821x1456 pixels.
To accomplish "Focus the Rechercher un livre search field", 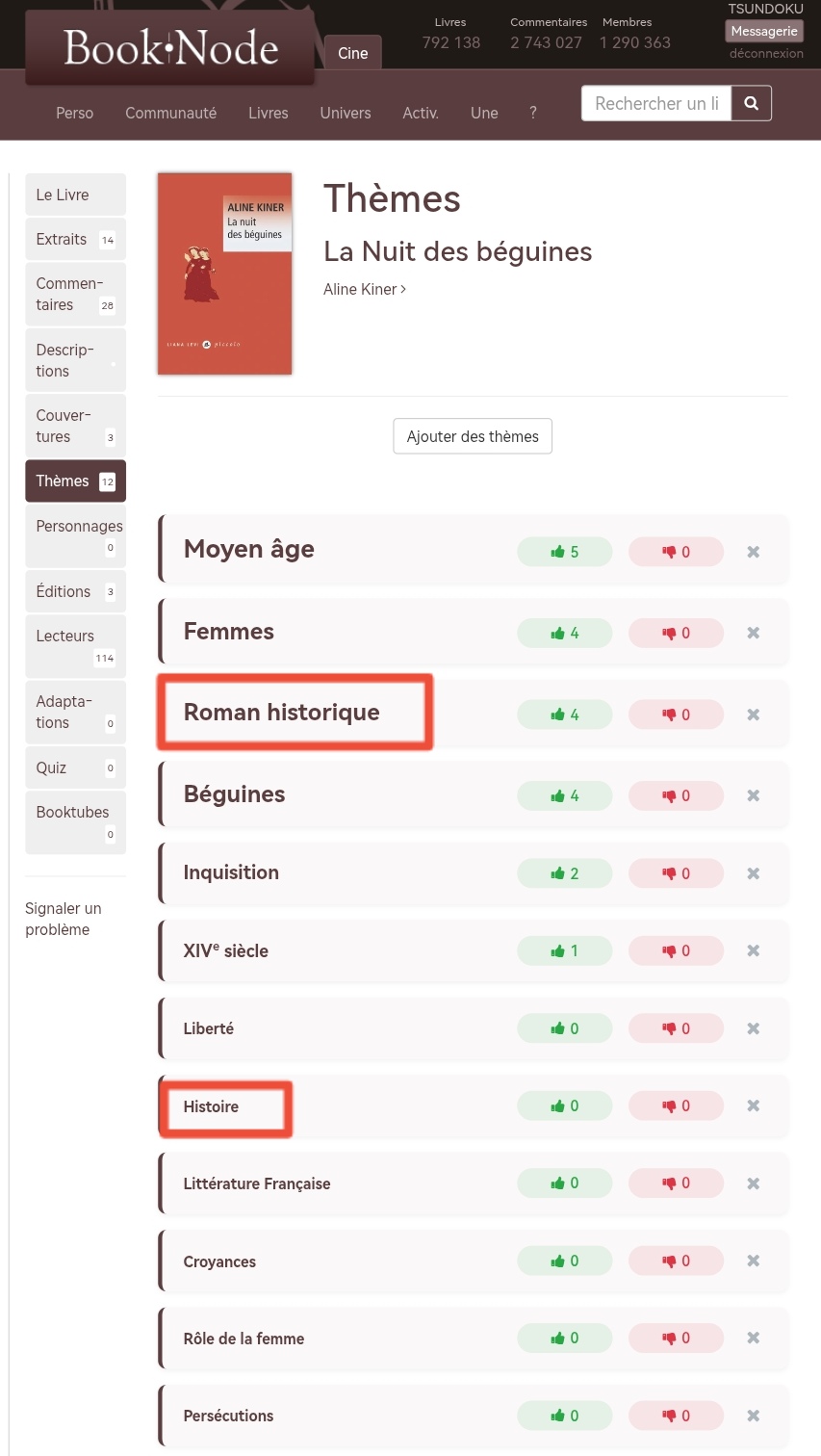I will coord(656,103).
